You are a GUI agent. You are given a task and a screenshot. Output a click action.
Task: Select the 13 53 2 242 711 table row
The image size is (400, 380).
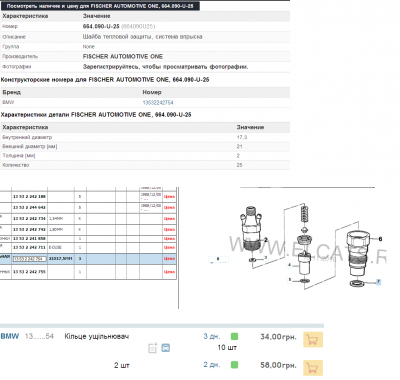[88, 247]
